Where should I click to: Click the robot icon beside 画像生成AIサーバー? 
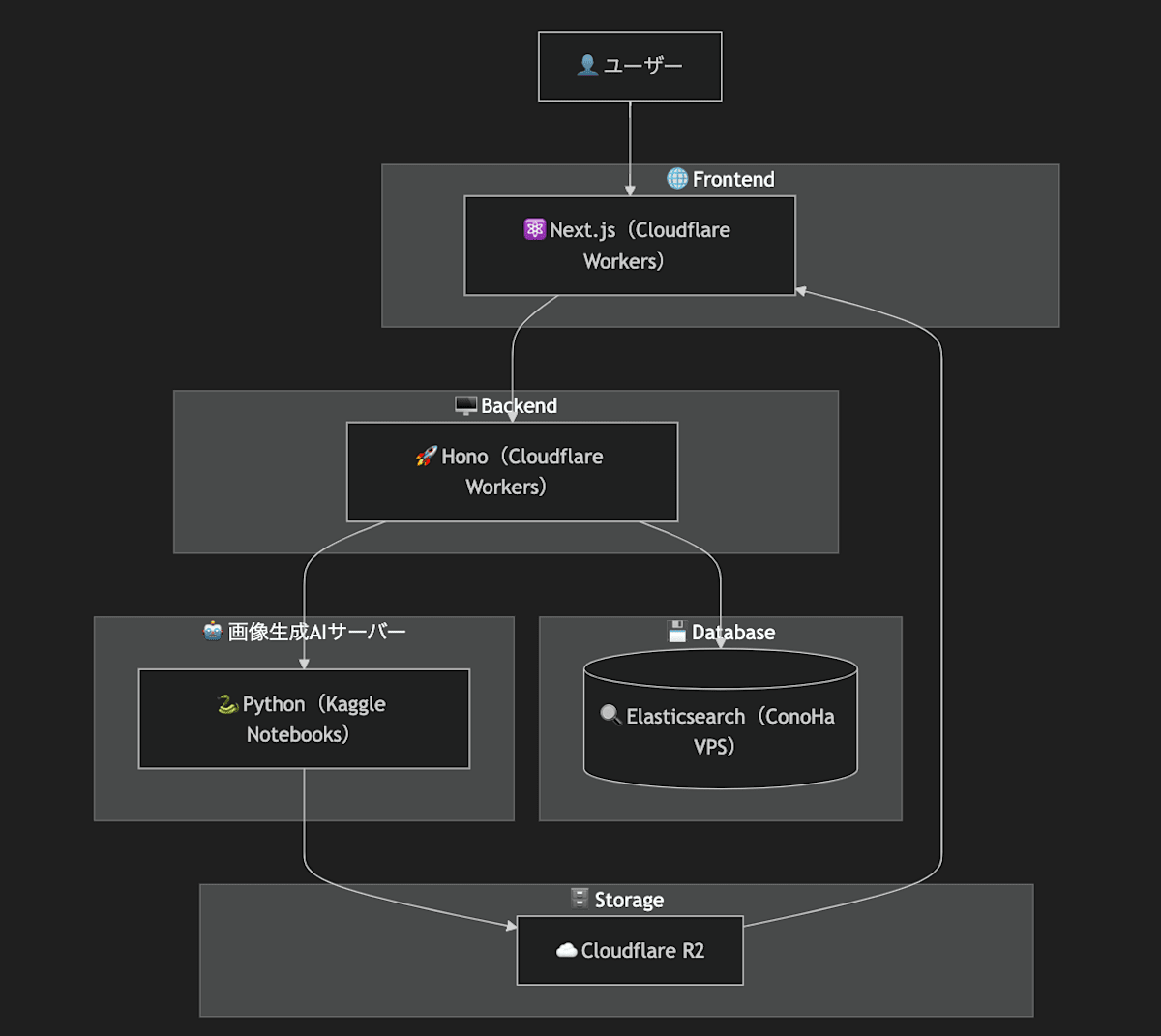tap(213, 632)
